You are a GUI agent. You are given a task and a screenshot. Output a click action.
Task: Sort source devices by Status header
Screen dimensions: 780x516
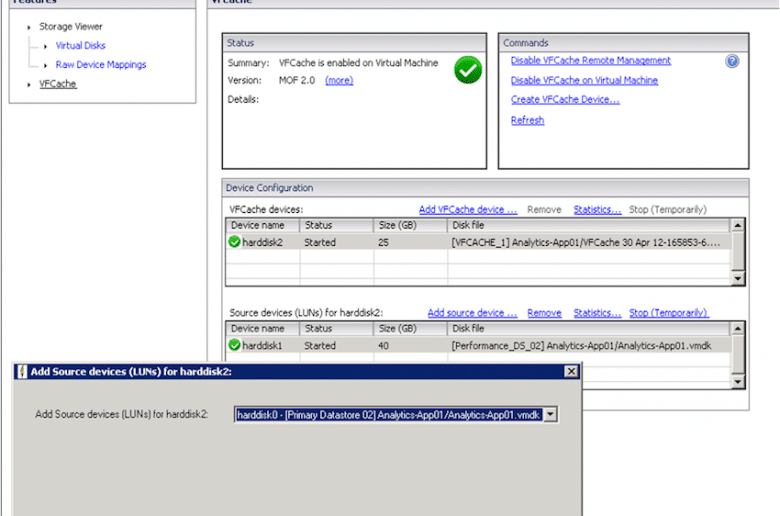(336, 328)
